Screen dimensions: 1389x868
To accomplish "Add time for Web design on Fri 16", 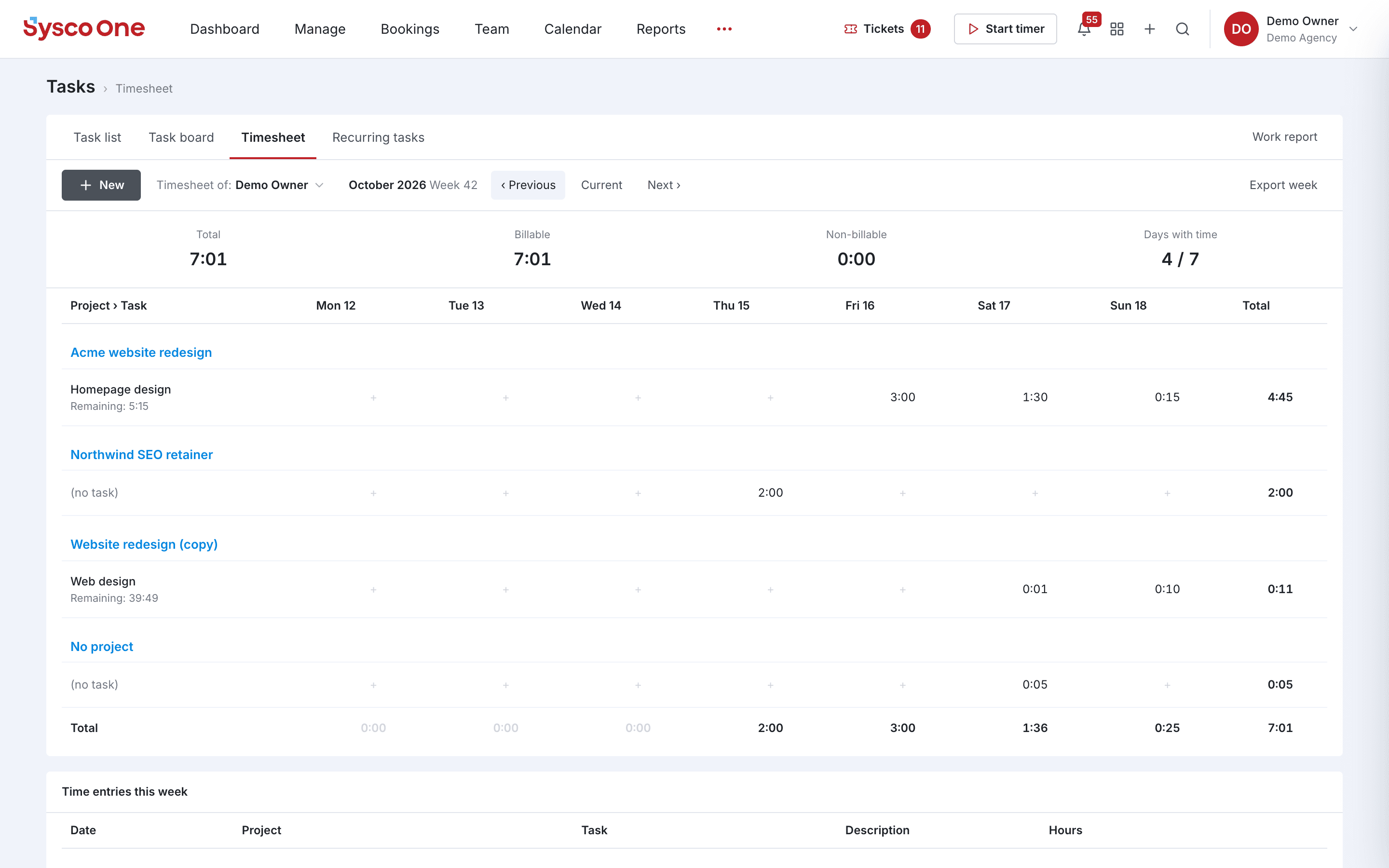I will click(x=902, y=590).
